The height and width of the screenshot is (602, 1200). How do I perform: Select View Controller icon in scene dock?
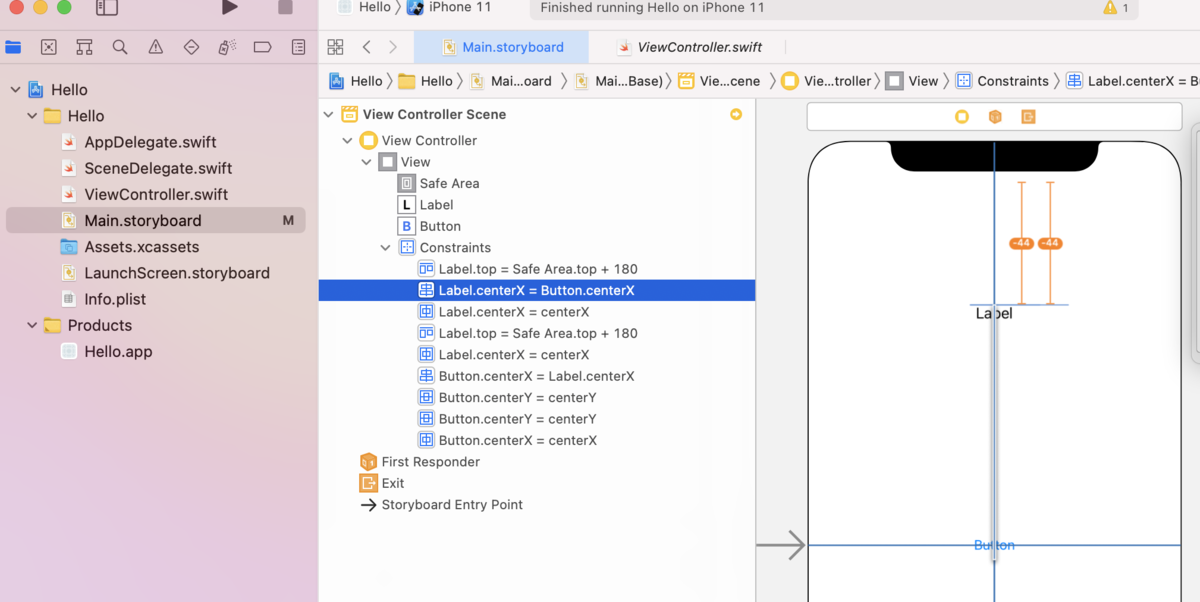962,117
